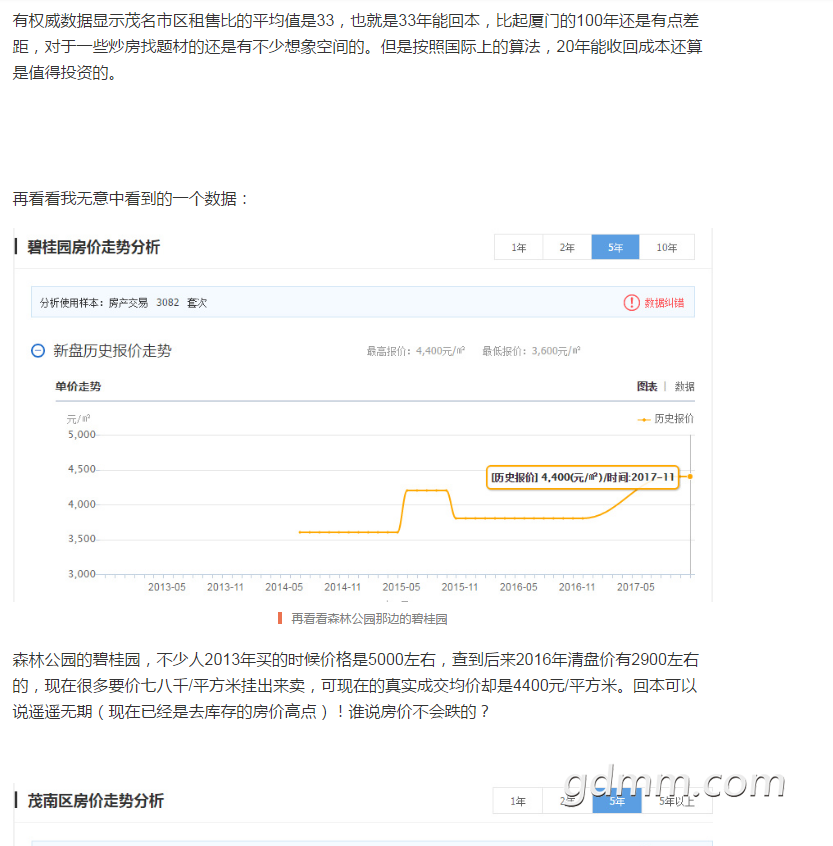Screen dimensions: 833x846
Task: Select the 1年 tab in 碧桂园 chart
Action: point(518,247)
